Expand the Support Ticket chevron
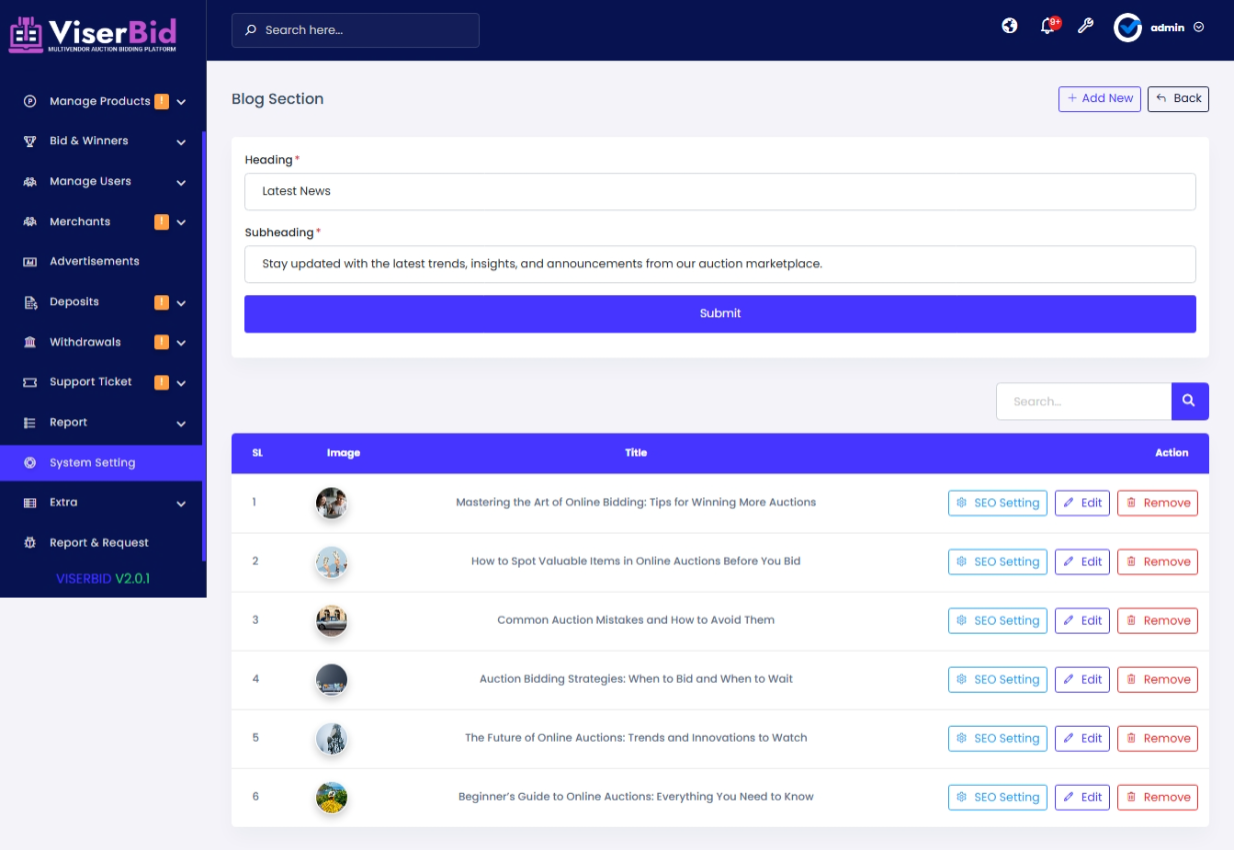1234x850 pixels. pos(181,383)
